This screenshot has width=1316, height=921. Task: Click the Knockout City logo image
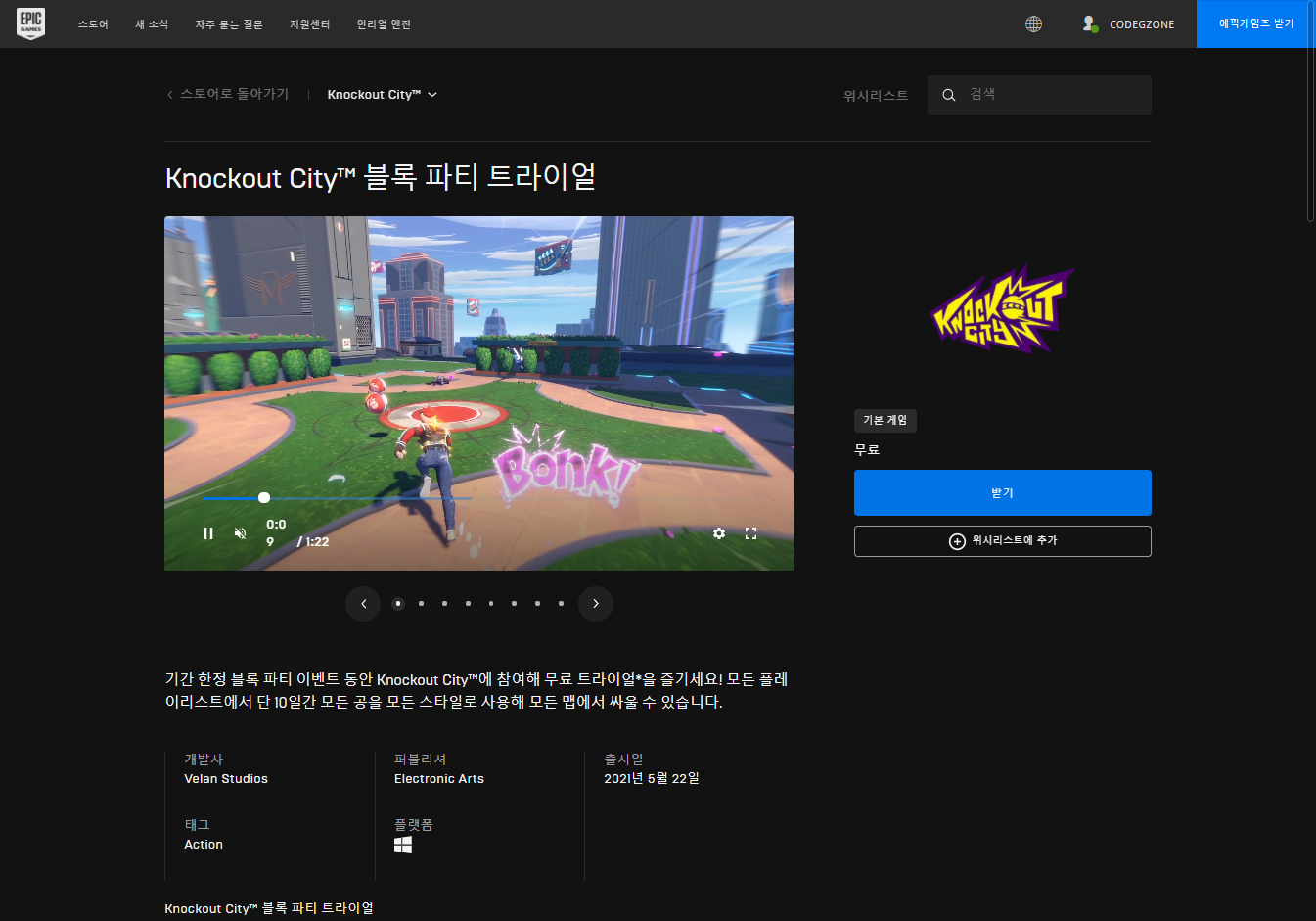coord(1003,309)
